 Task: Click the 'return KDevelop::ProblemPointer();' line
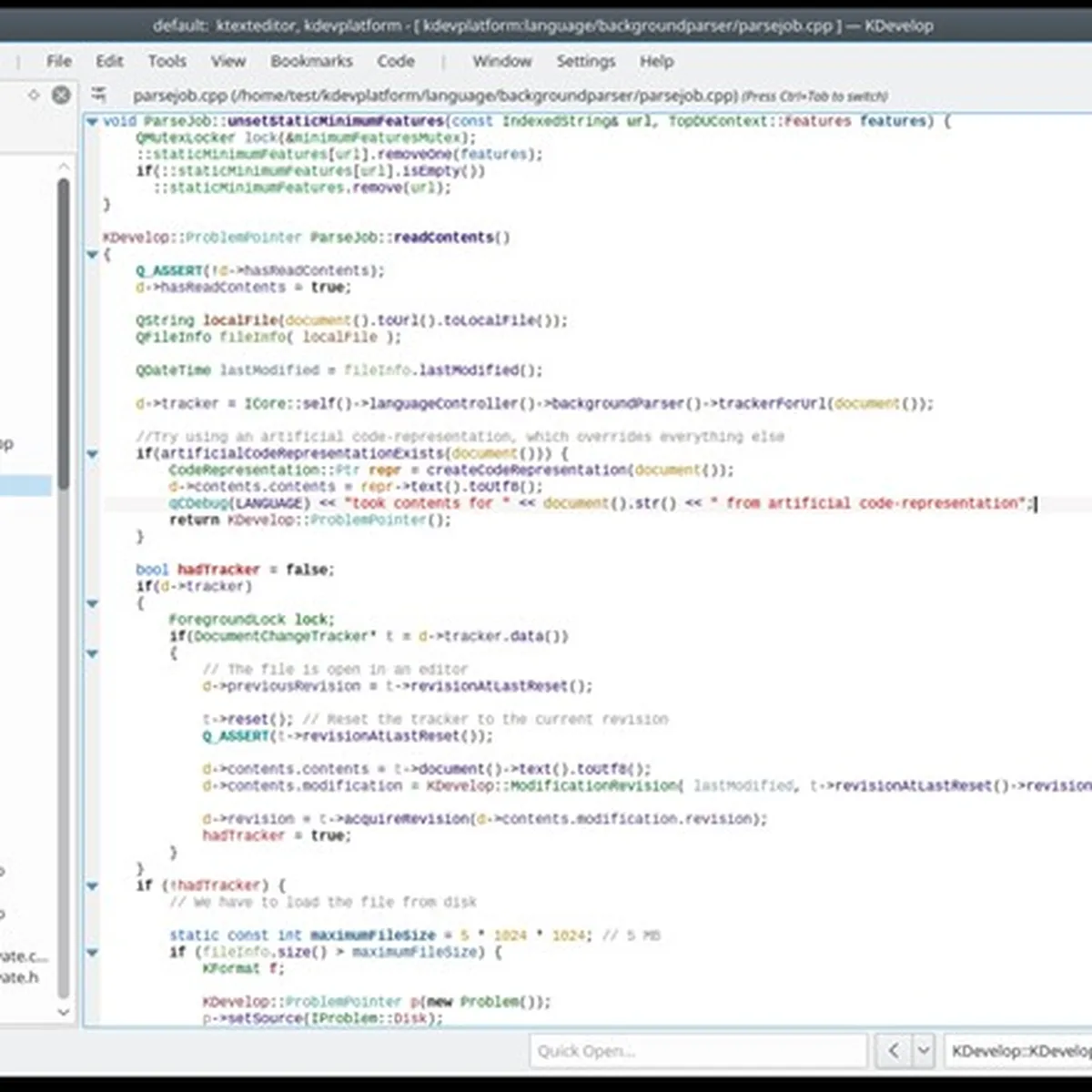[x=310, y=520]
